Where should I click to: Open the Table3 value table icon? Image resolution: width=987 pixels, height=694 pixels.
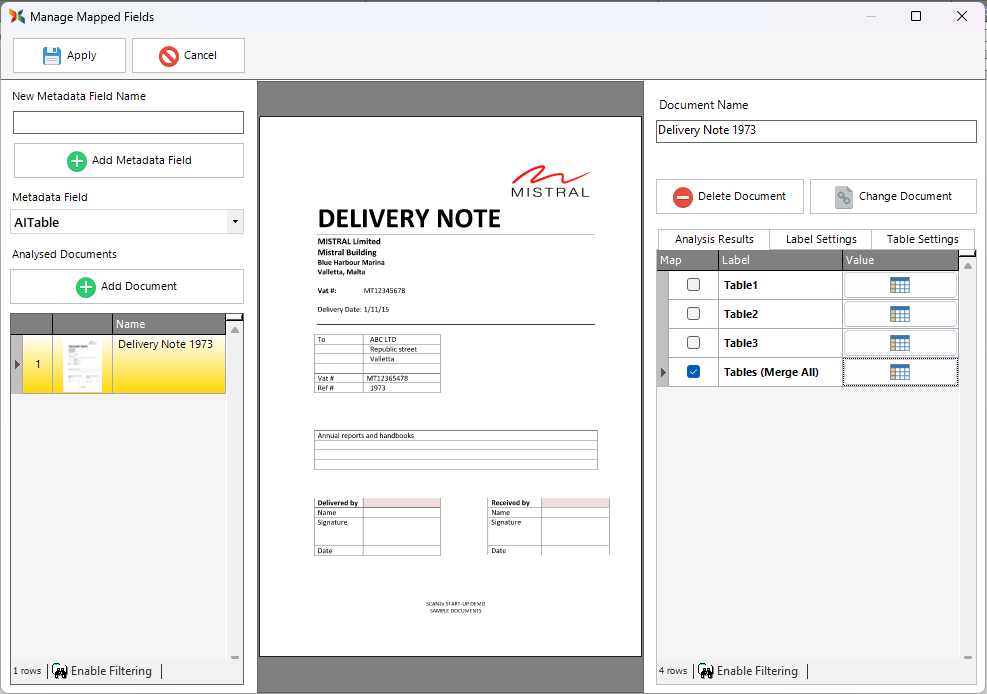[x=900, y=343]
